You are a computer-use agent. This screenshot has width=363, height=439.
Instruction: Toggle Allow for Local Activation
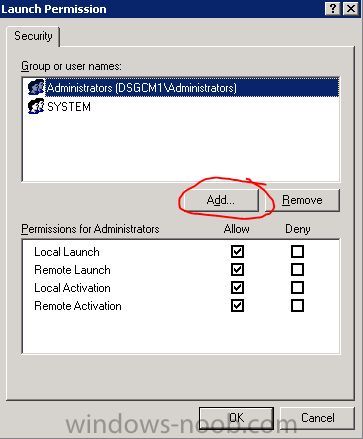(237, 288)
